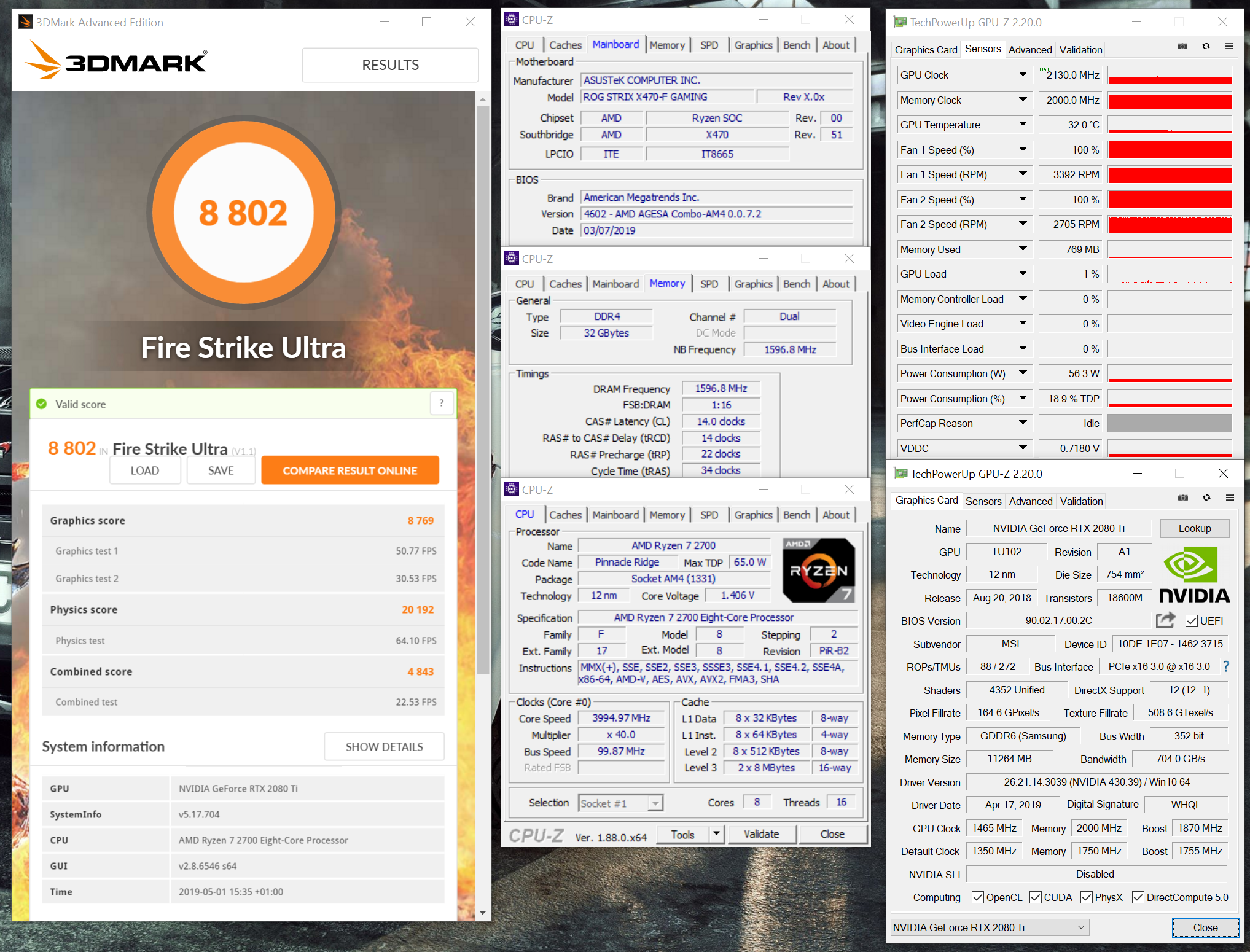This screenshot has height=952, width=1250.
Task: Switch to Advanced tab in GPU-Z Sensors window
Action: (1030, 50)
